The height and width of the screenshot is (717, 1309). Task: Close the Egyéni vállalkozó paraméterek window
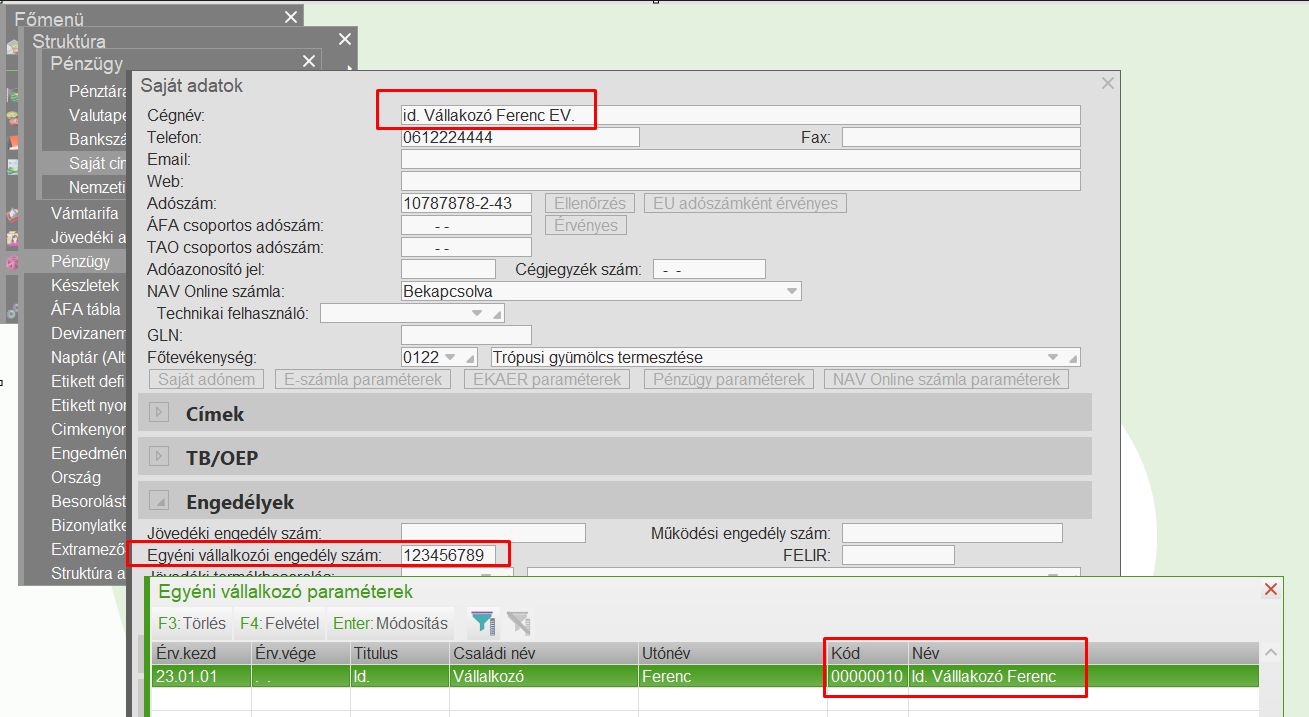click(1271, 590)
